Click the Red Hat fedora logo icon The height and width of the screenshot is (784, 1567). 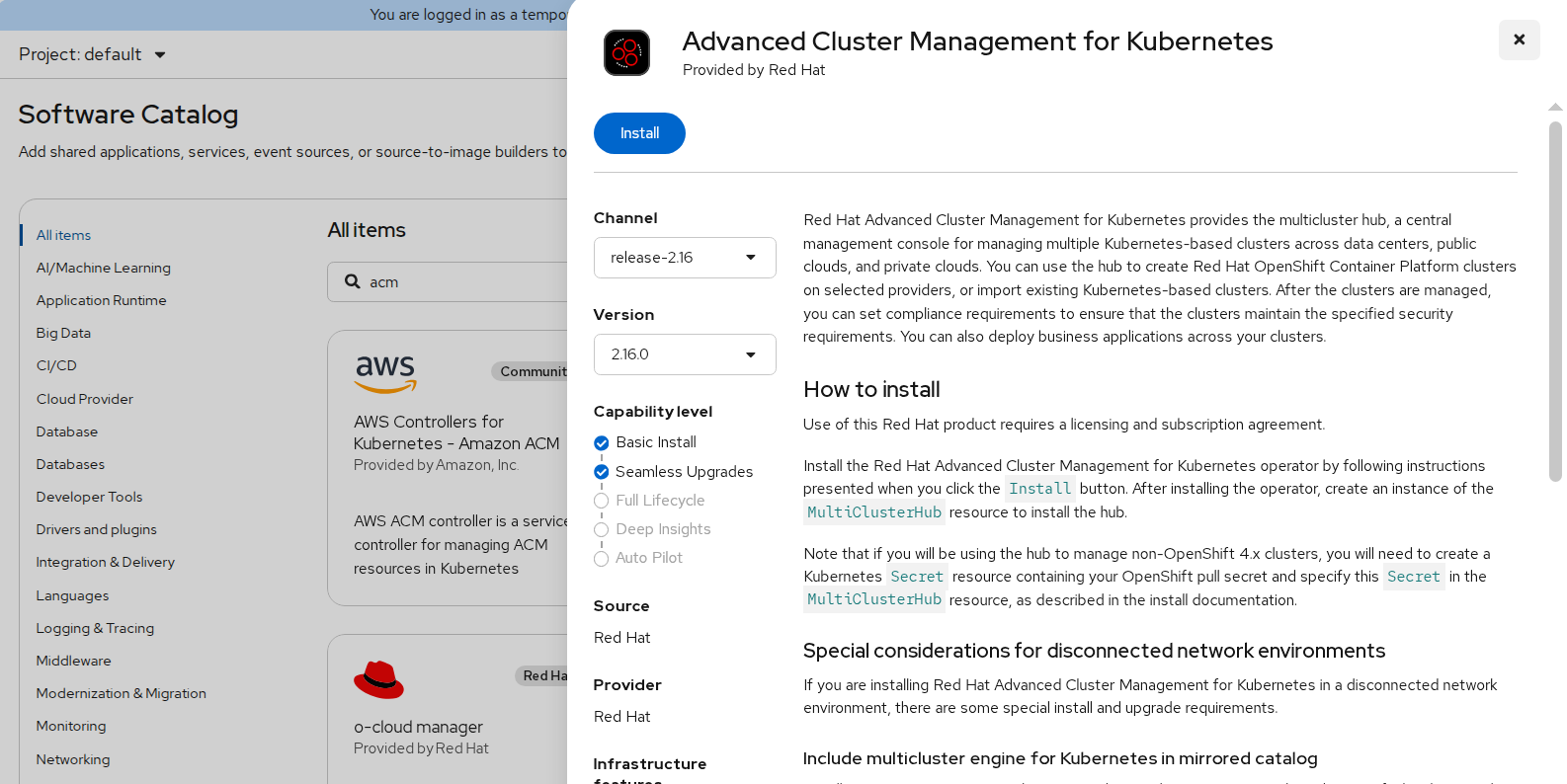[x=378, y=679]
